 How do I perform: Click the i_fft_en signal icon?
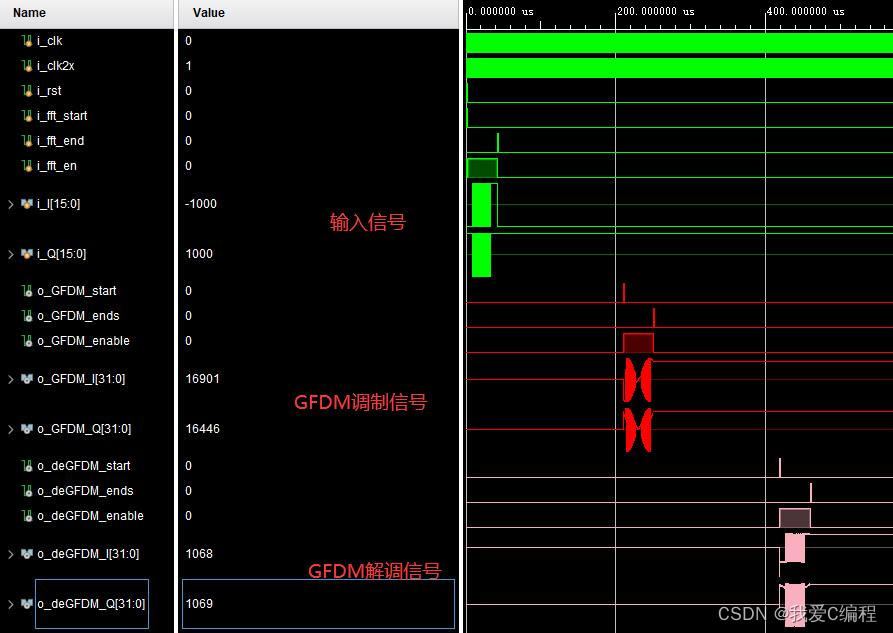click(x=27, y=166)
